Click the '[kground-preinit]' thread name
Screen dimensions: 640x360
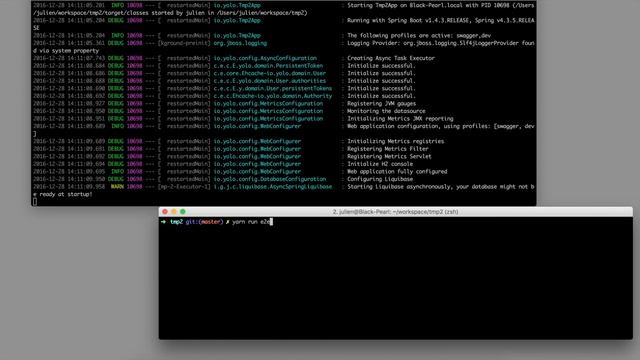(184, 43)
